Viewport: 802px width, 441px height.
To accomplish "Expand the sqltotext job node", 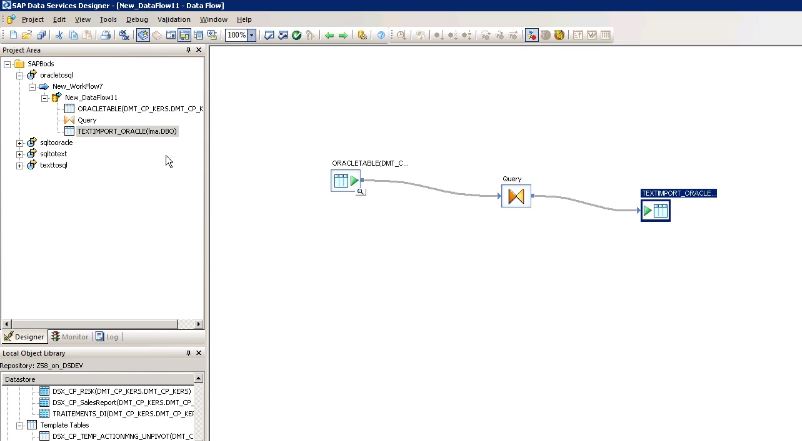I will coord(19,154).
